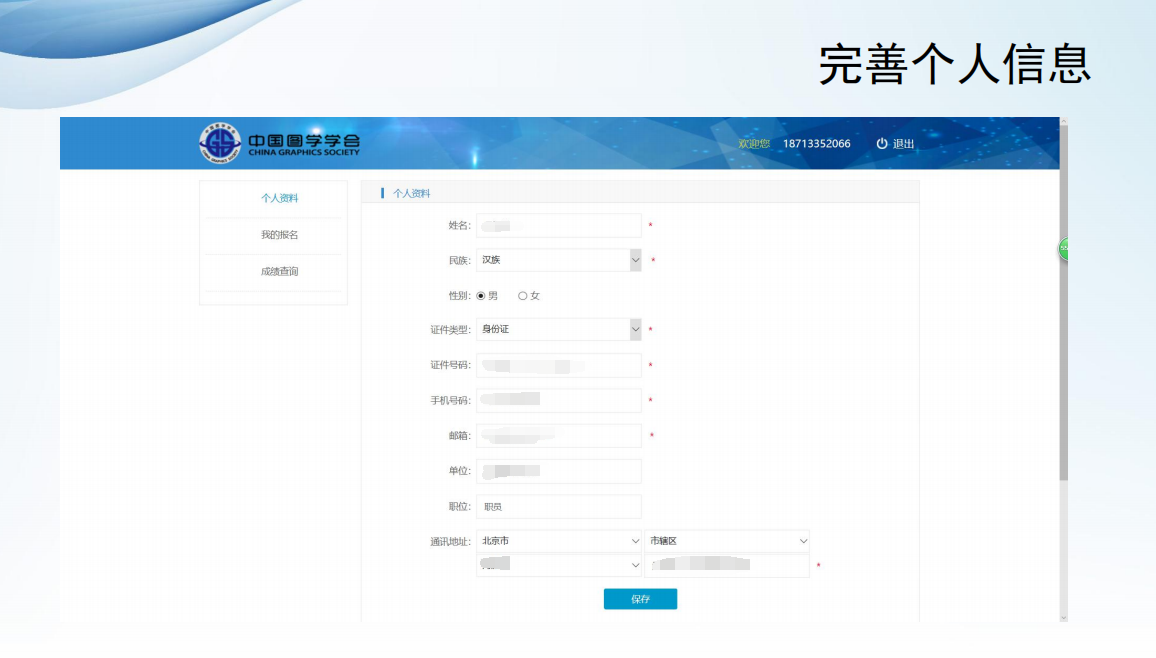Image resolution: width=1156 pixels, height=658 pixels.
Task: Open the 民族 dropdown showing 汉族
Action: click(x=559, y=260)
